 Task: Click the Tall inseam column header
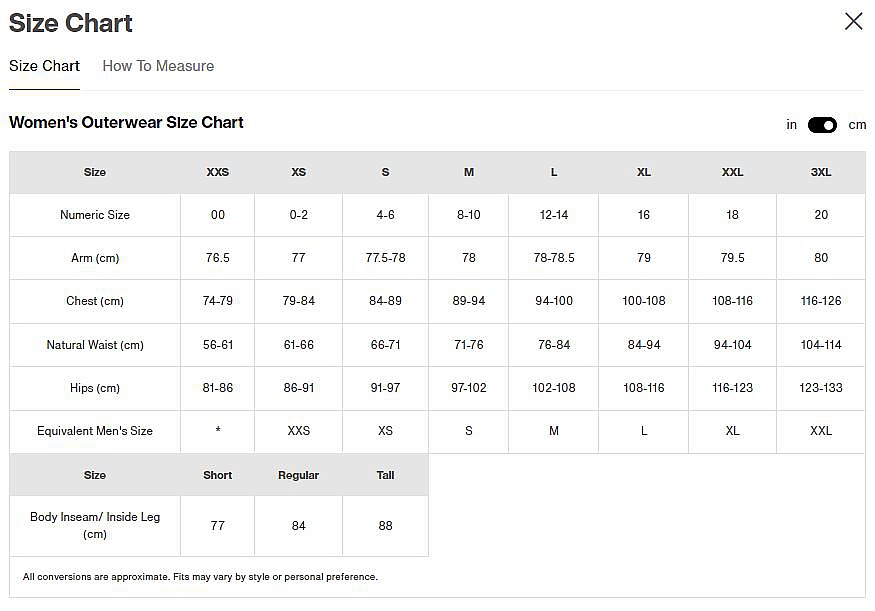click(385, 475)
